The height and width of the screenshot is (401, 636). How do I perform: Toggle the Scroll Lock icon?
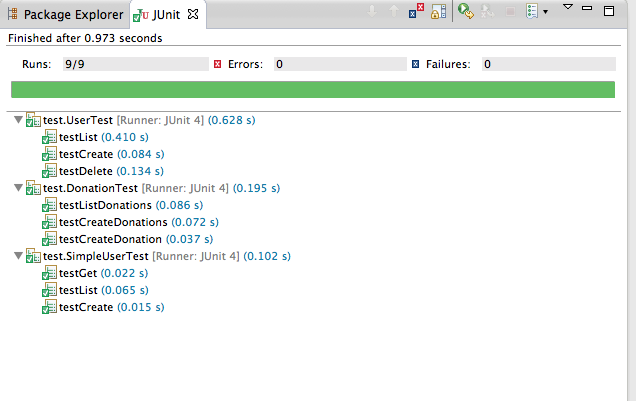click(x=438, y=11)
